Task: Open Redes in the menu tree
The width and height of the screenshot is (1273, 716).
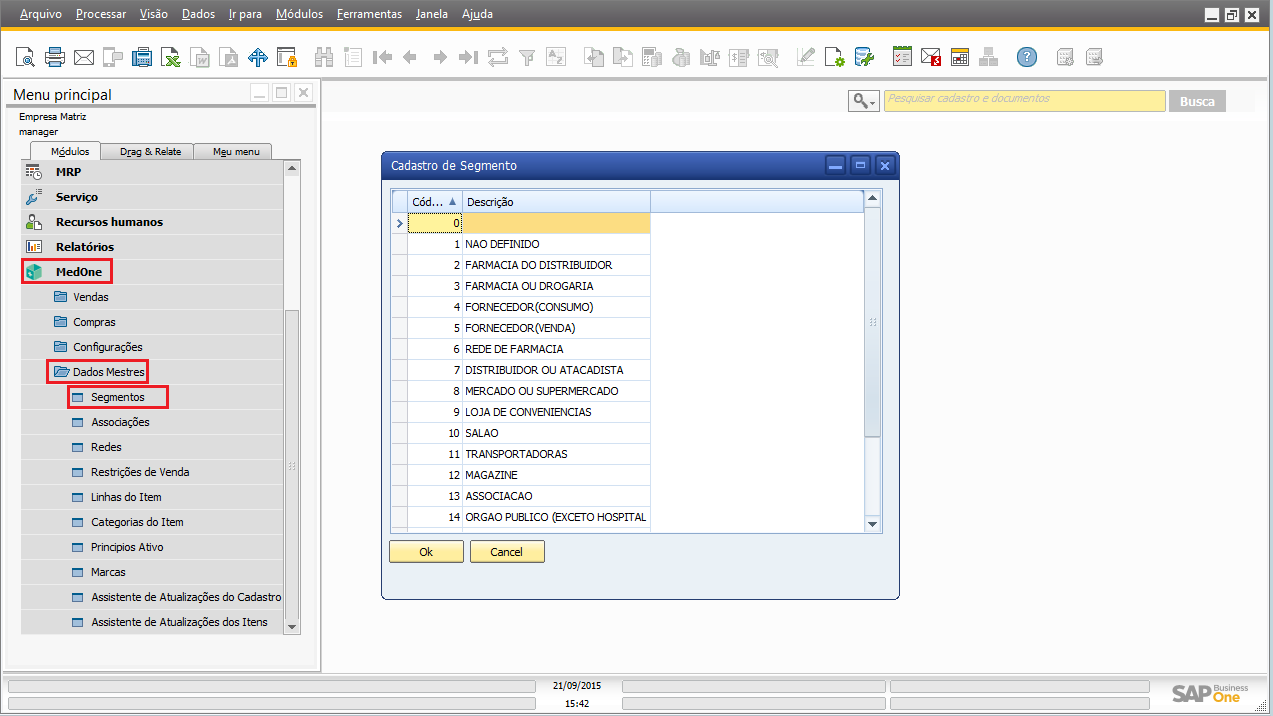Action: click(106, 447)
